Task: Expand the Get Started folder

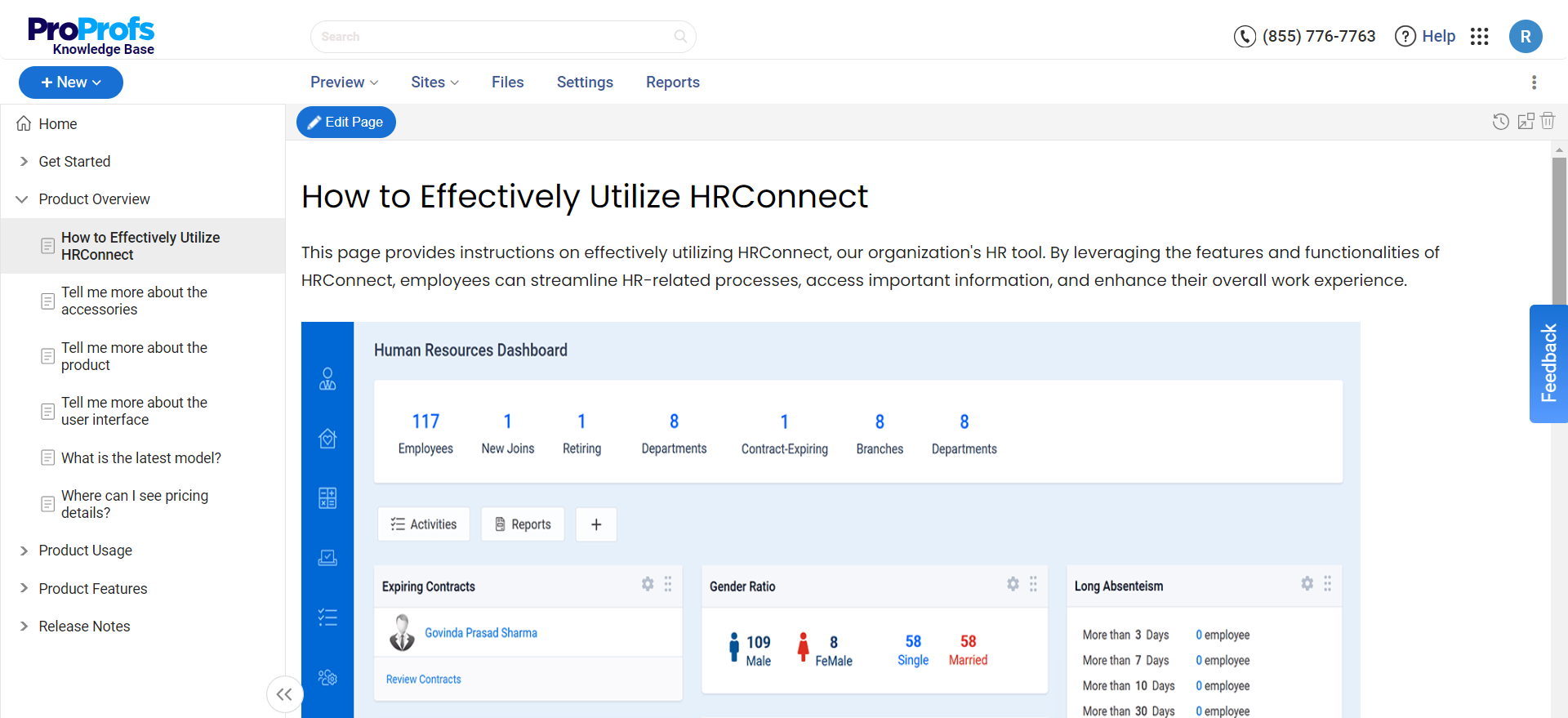Action: [24, 162]
